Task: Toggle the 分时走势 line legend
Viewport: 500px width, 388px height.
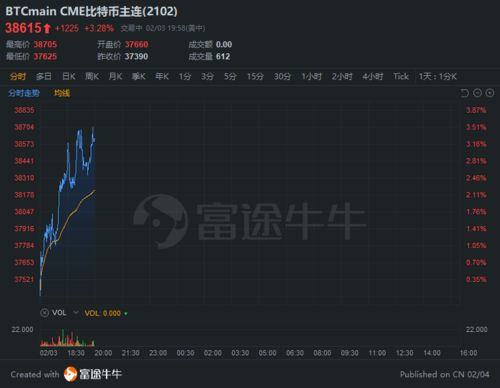Action: (x=24, y=93)
